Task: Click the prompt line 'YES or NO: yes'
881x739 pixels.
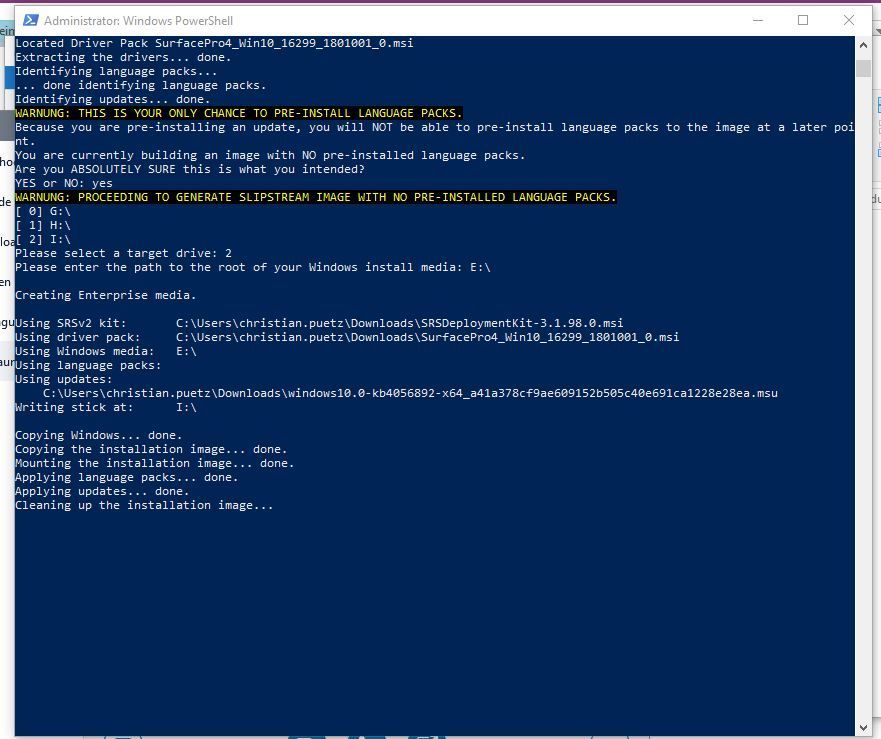Action: [x=63, y=183]
